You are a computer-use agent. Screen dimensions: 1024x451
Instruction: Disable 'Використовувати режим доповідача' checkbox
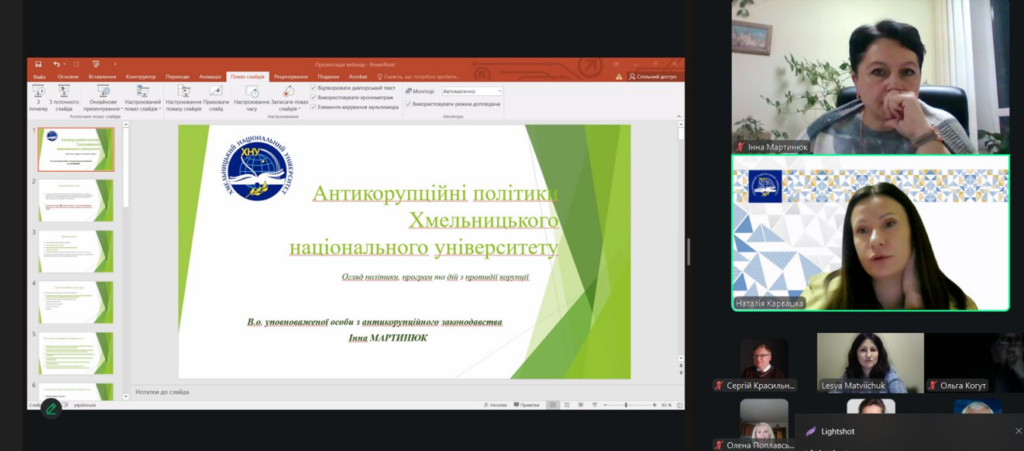(x=408, y=103)
